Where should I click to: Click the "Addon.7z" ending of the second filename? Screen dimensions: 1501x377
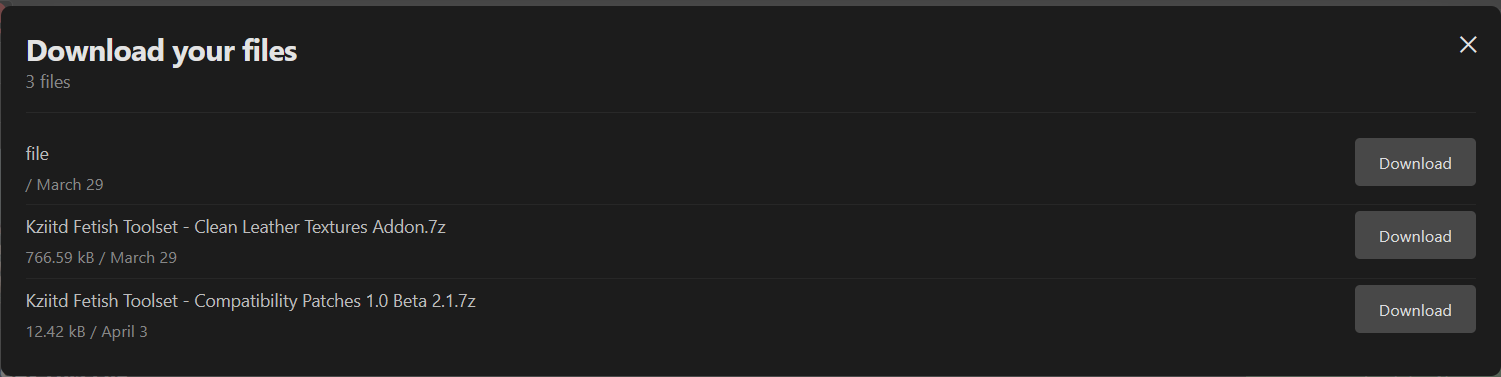[x=411, y=227]
